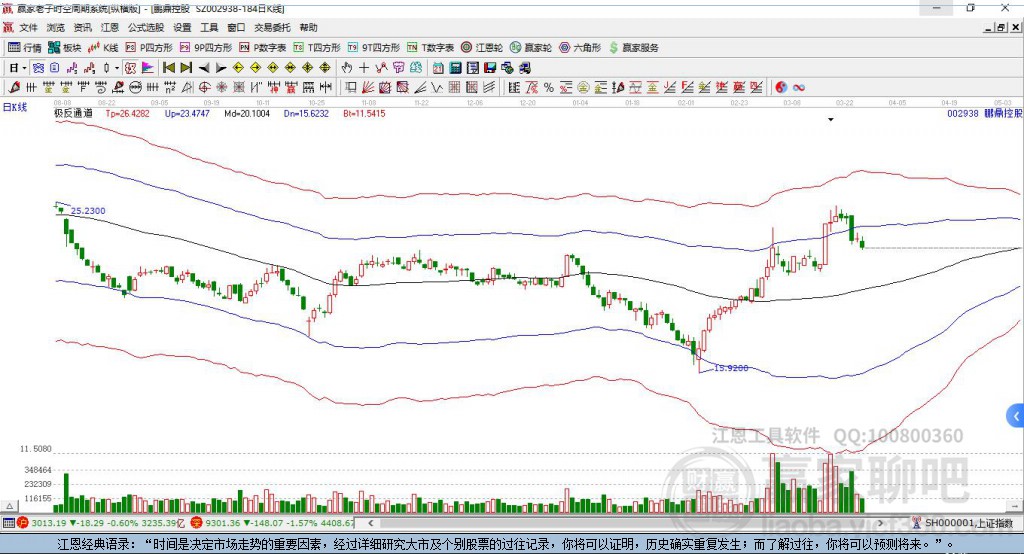
Task: Open the 行情 market quotes view
Action: 24,48
